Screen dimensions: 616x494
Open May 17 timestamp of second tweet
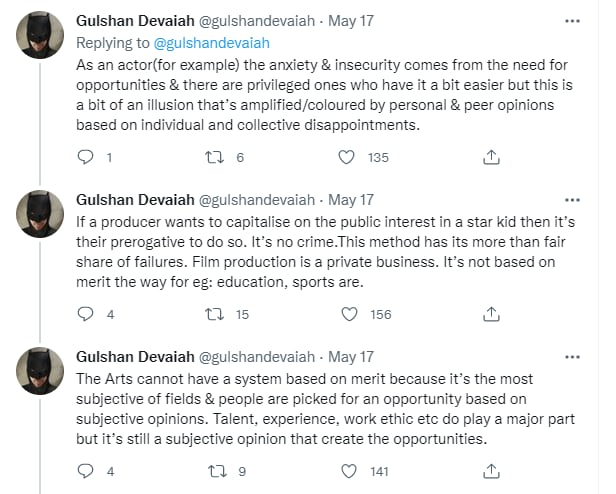tap(351, 200)
